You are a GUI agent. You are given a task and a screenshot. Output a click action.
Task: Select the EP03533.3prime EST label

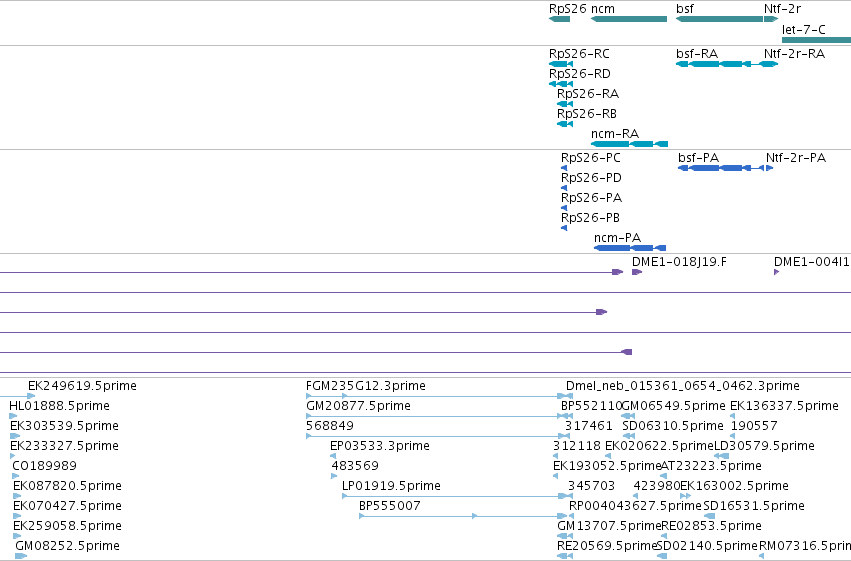tap(380, 446)
